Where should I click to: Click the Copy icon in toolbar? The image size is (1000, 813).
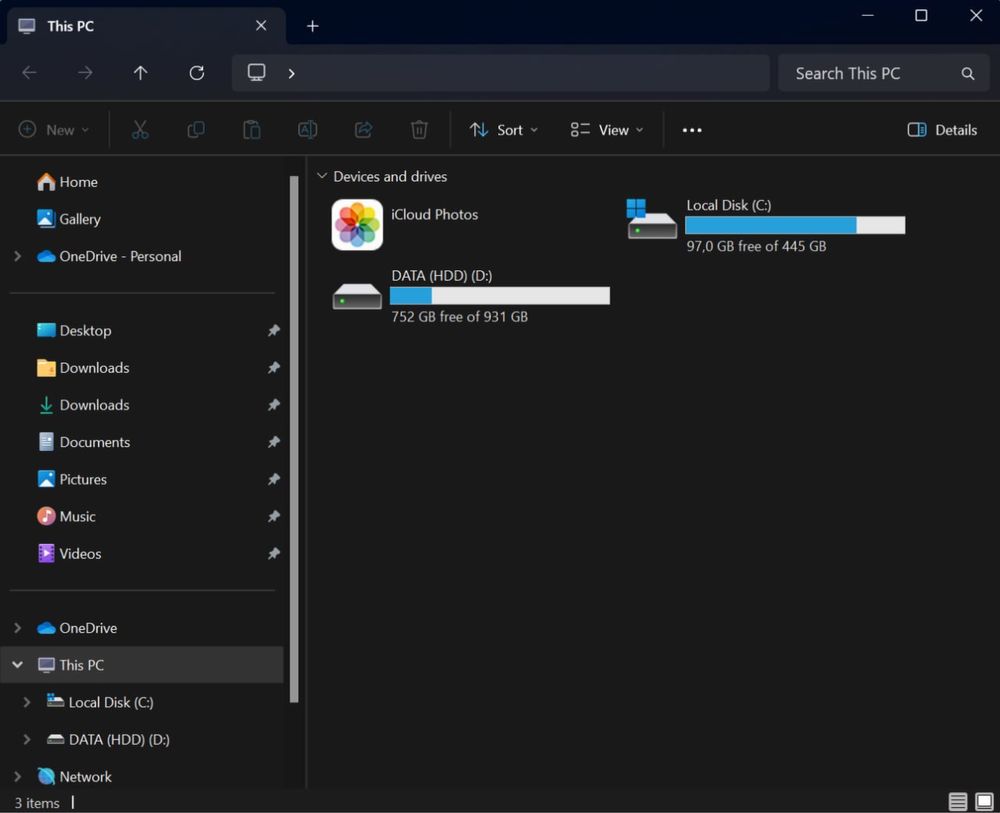(196, 130)
